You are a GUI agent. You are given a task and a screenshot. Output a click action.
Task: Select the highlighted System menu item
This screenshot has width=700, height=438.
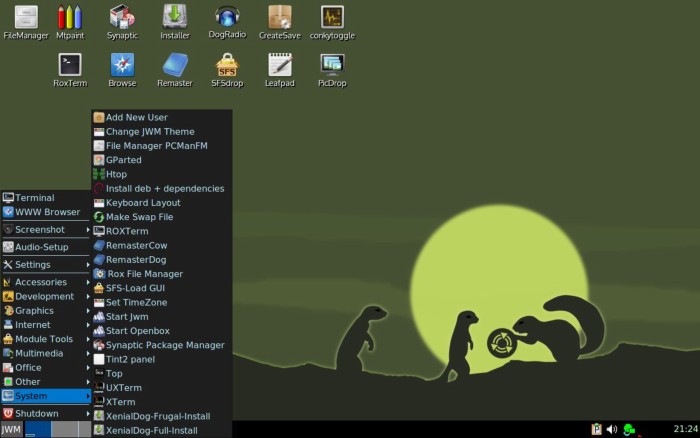coord(46,396)
